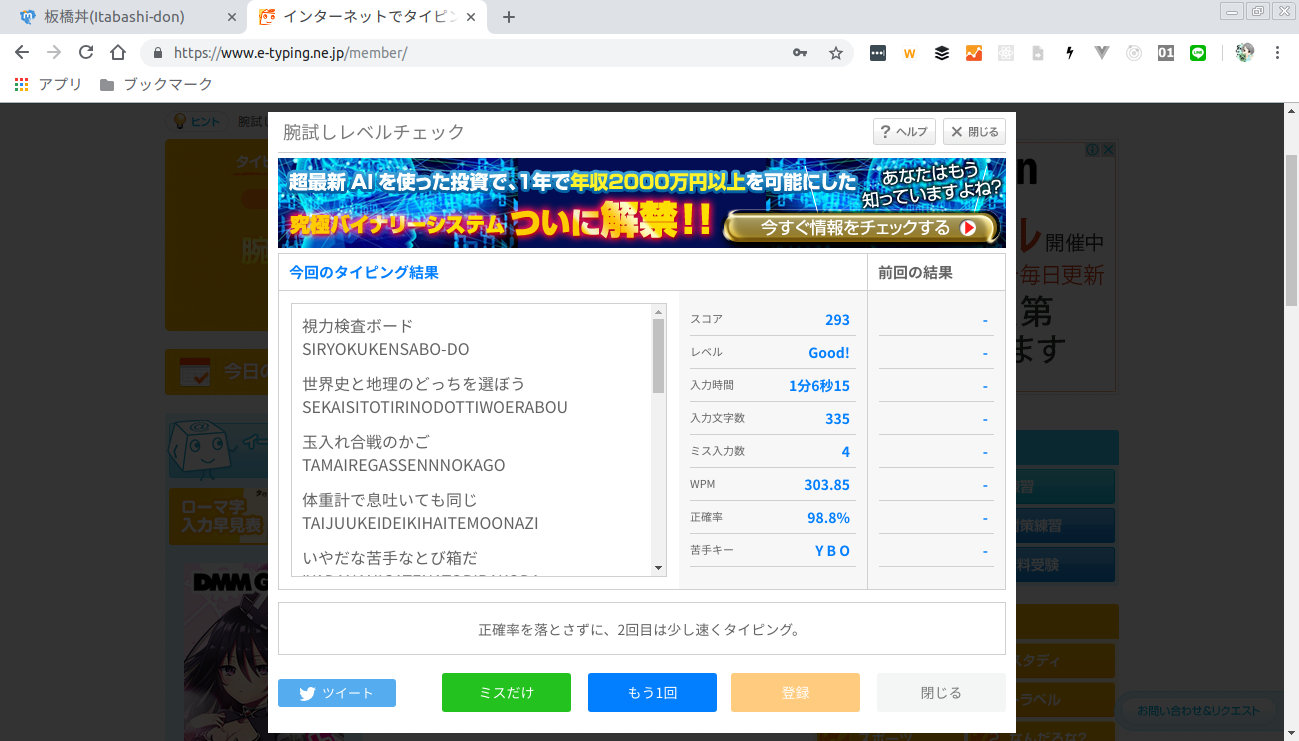Open a new browser tab

(x=509, y=17)
